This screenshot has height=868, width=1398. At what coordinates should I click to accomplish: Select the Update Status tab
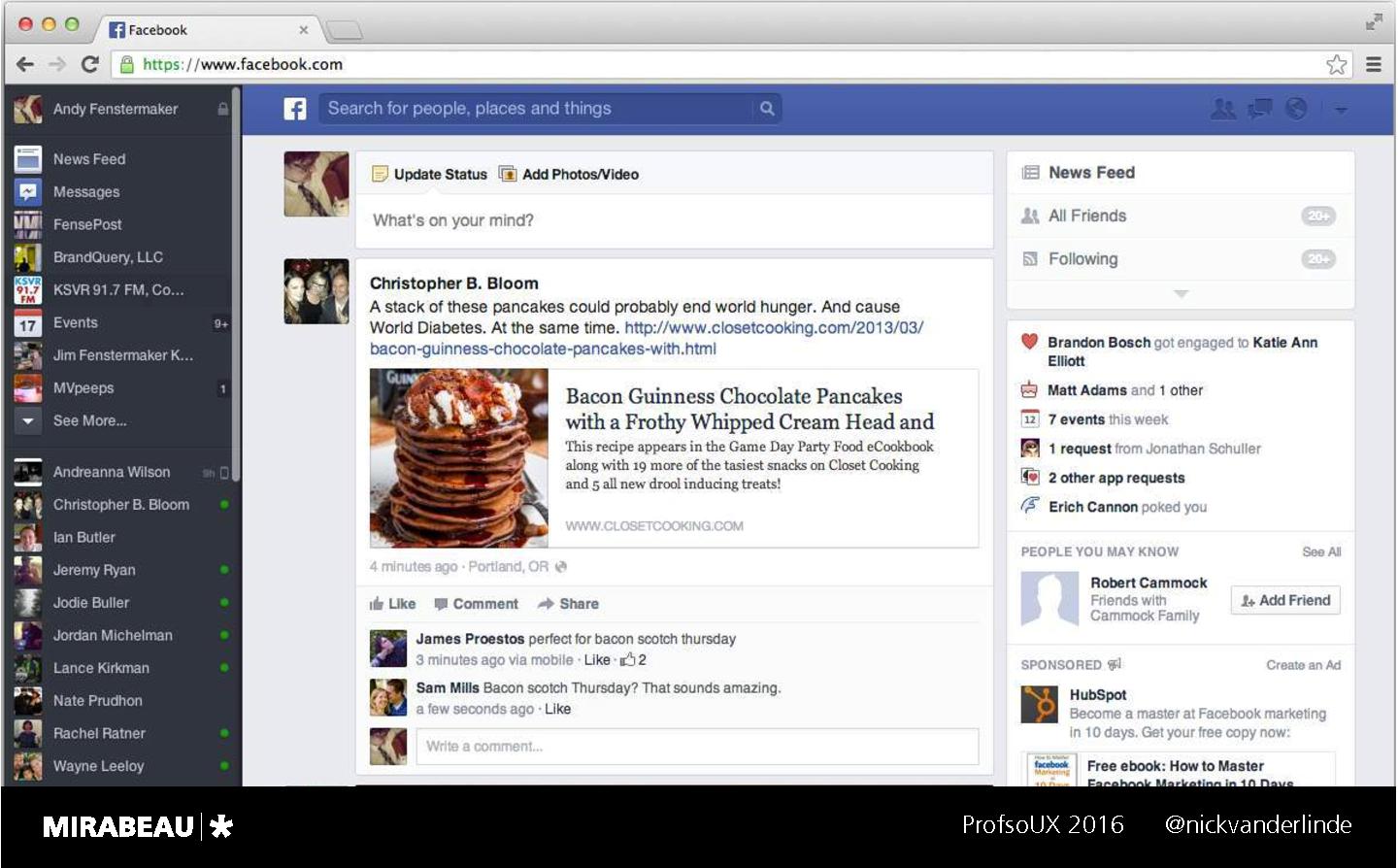429,175
